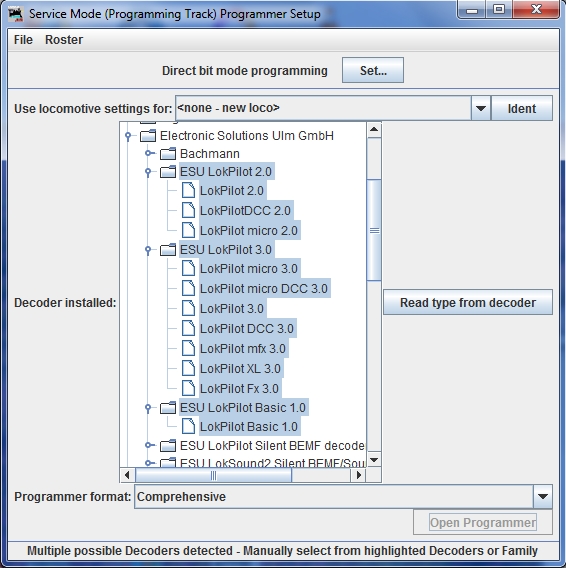The height and width of the screenshot is (568, 566).
Task: Click the LokPilot mfx 3.0 file icon
Action: tap(188, 348)
